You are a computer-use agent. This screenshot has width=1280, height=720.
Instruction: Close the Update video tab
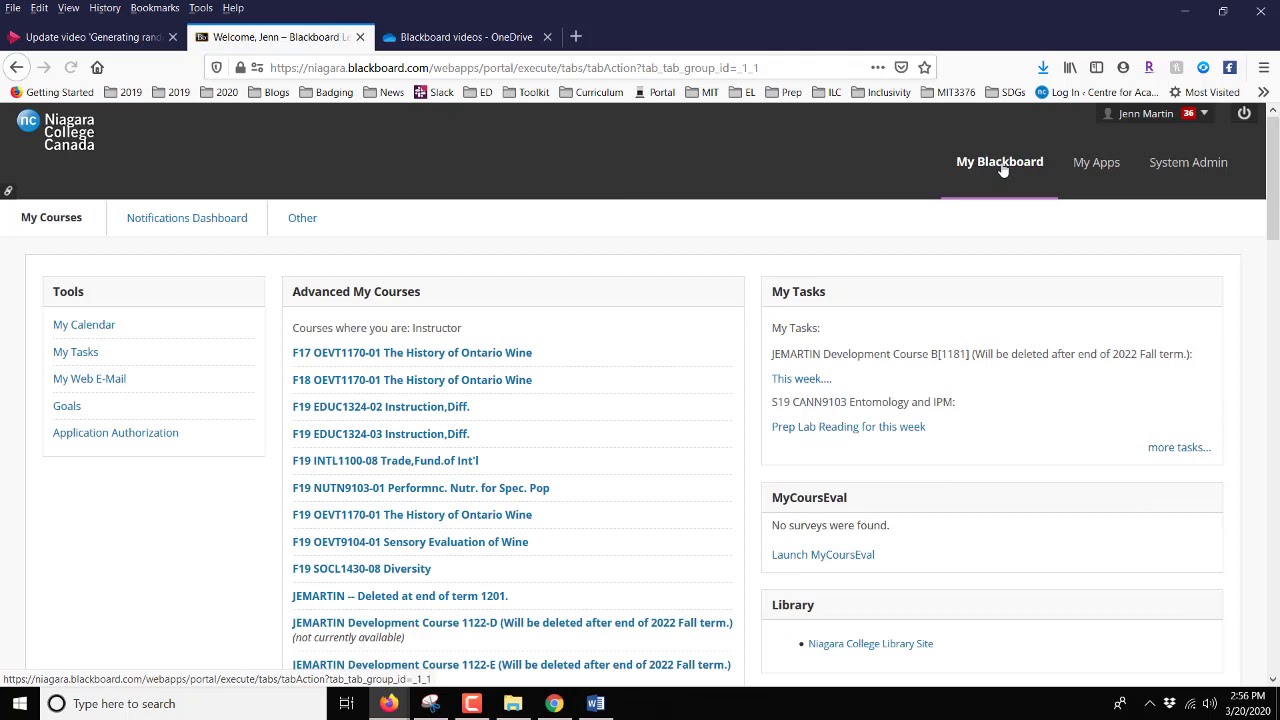click(172, 37)
